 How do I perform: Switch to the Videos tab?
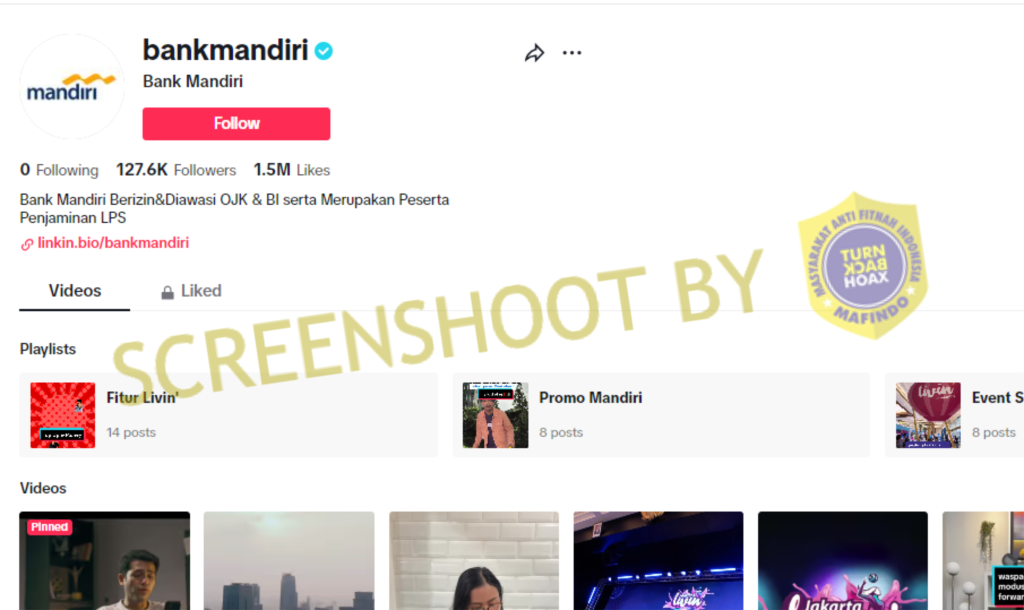(x=74, y=291)
